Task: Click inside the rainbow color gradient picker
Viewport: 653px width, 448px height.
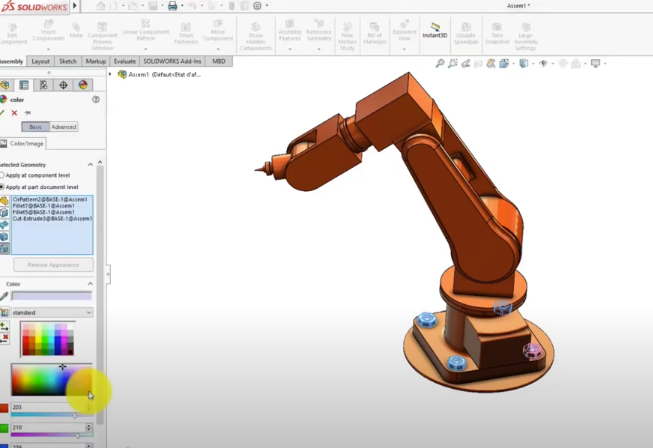Action: 45,378
